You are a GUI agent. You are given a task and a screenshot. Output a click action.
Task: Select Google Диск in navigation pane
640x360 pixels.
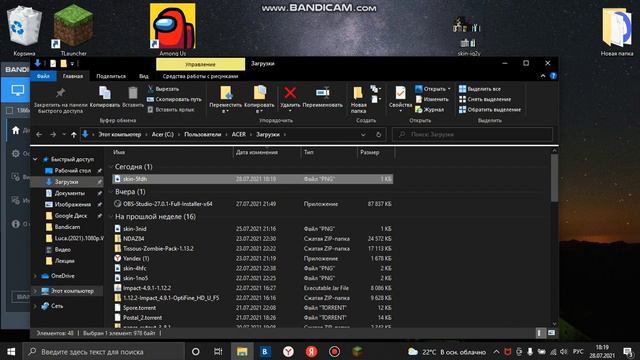71,216
